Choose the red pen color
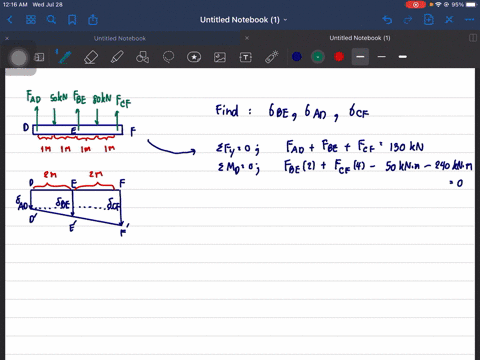Image resolution: width=480 pixels, height=360 pixels. (x=339, y=57)
